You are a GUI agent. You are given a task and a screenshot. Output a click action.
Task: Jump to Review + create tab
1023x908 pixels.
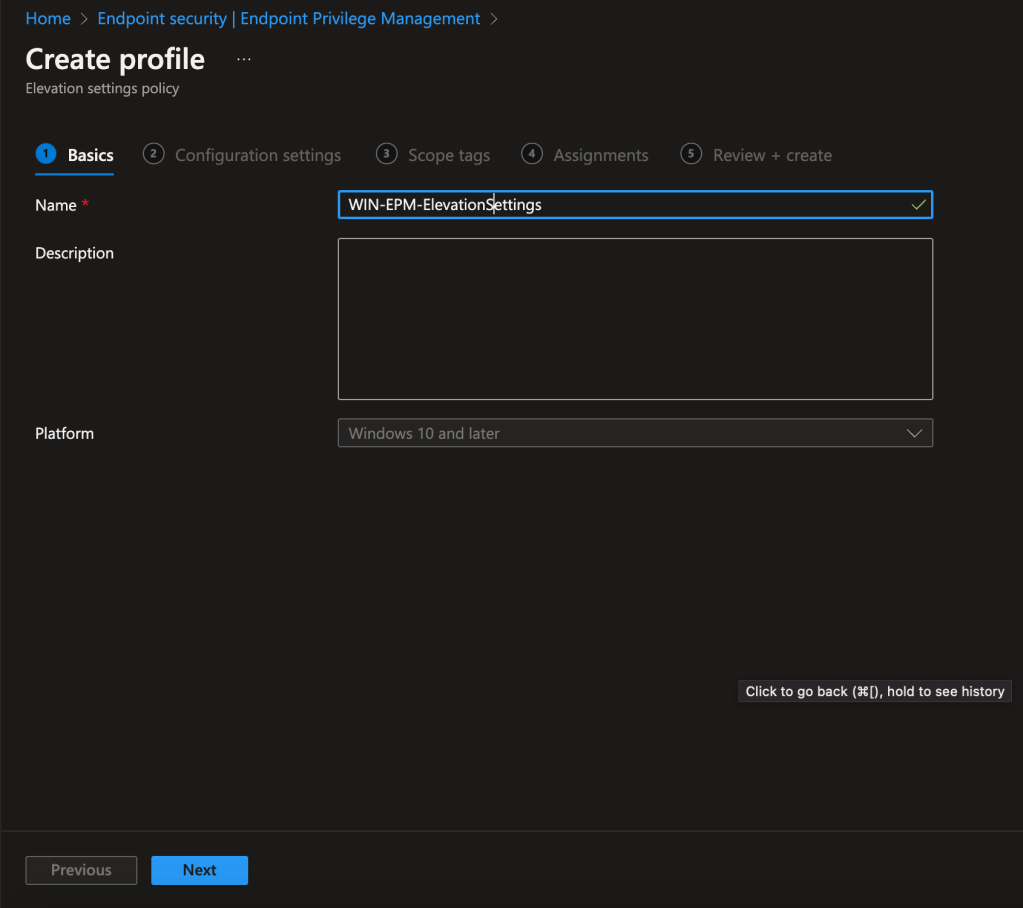click(x=772, y=155)
